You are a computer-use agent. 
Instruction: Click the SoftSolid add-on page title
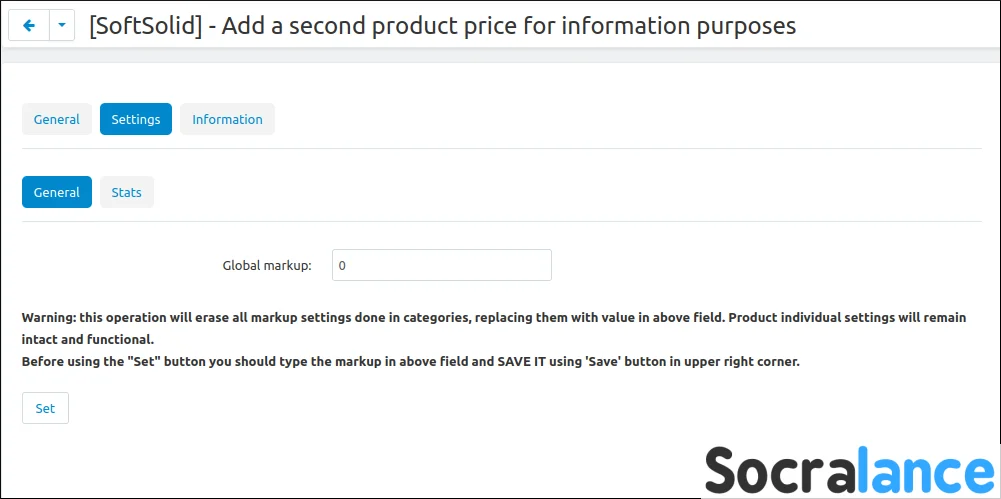pyautogui.click(x=442, y=26)
